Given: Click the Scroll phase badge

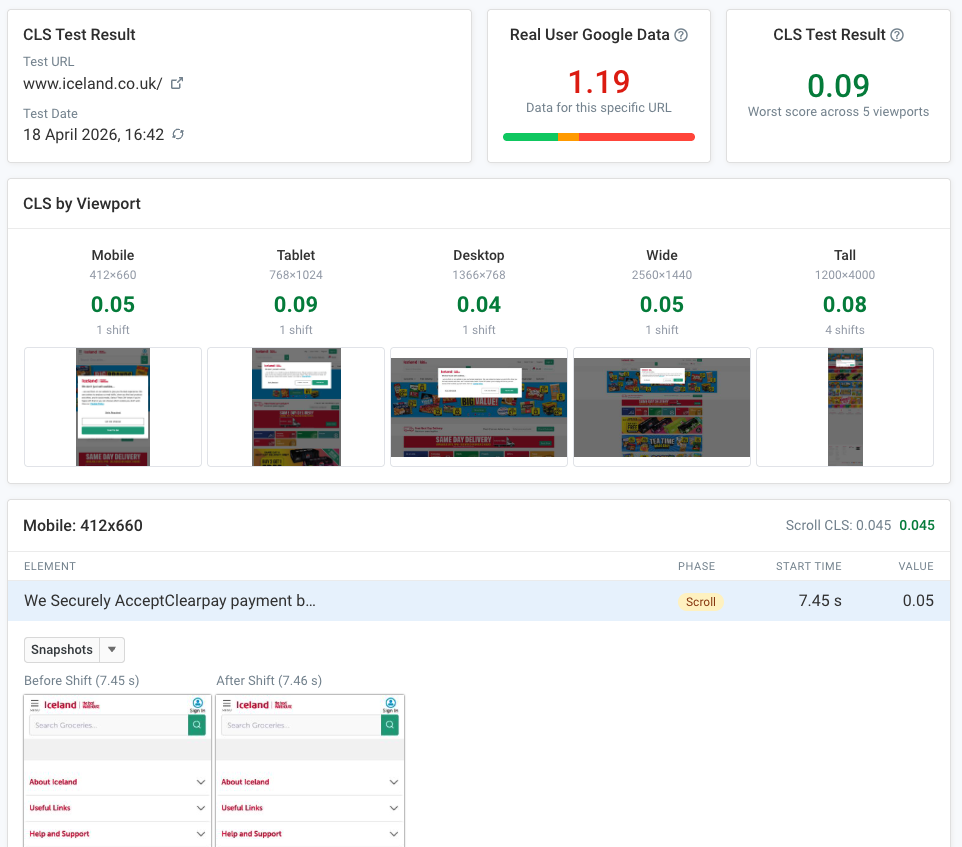Looking at the screenshot, I should tap(701, 602).
